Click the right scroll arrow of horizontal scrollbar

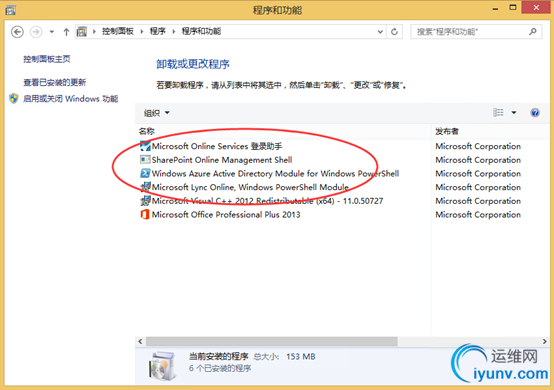click(544, 342)
